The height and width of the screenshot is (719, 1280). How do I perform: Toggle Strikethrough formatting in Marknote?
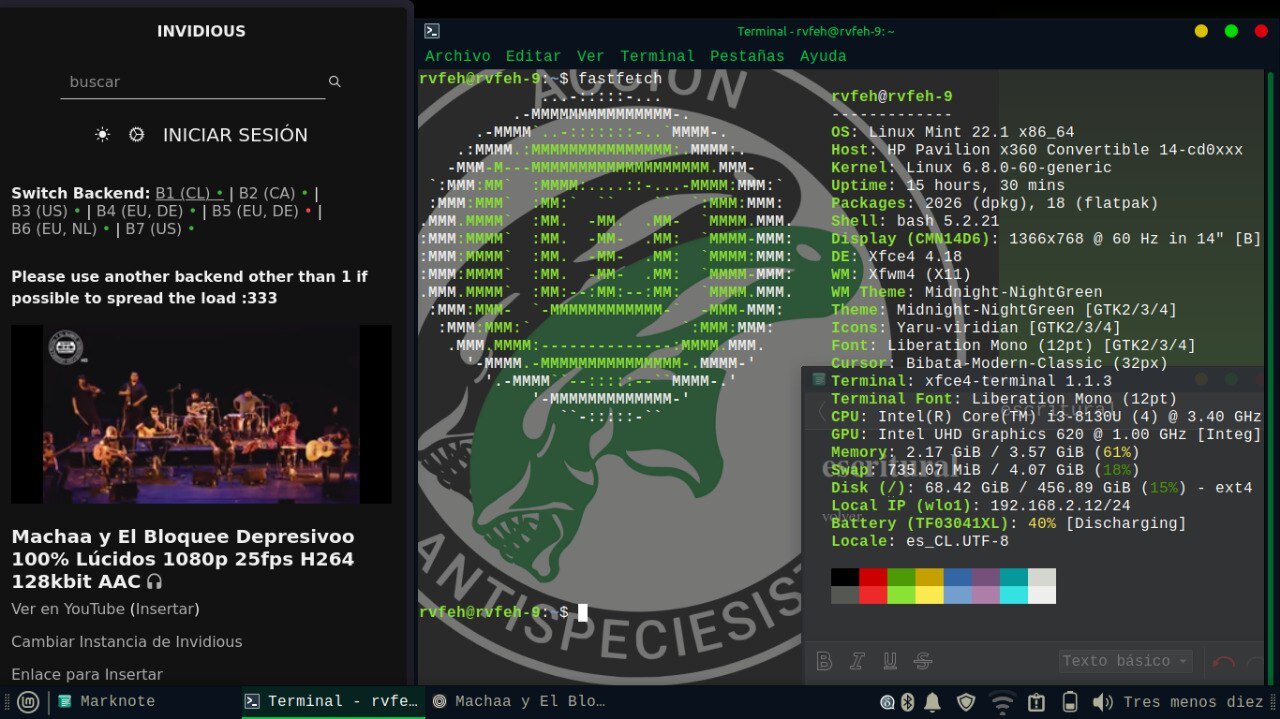pos(923,661)
